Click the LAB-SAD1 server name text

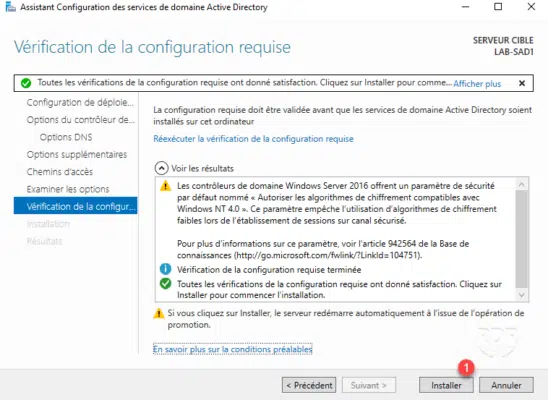tap(513, 52)
